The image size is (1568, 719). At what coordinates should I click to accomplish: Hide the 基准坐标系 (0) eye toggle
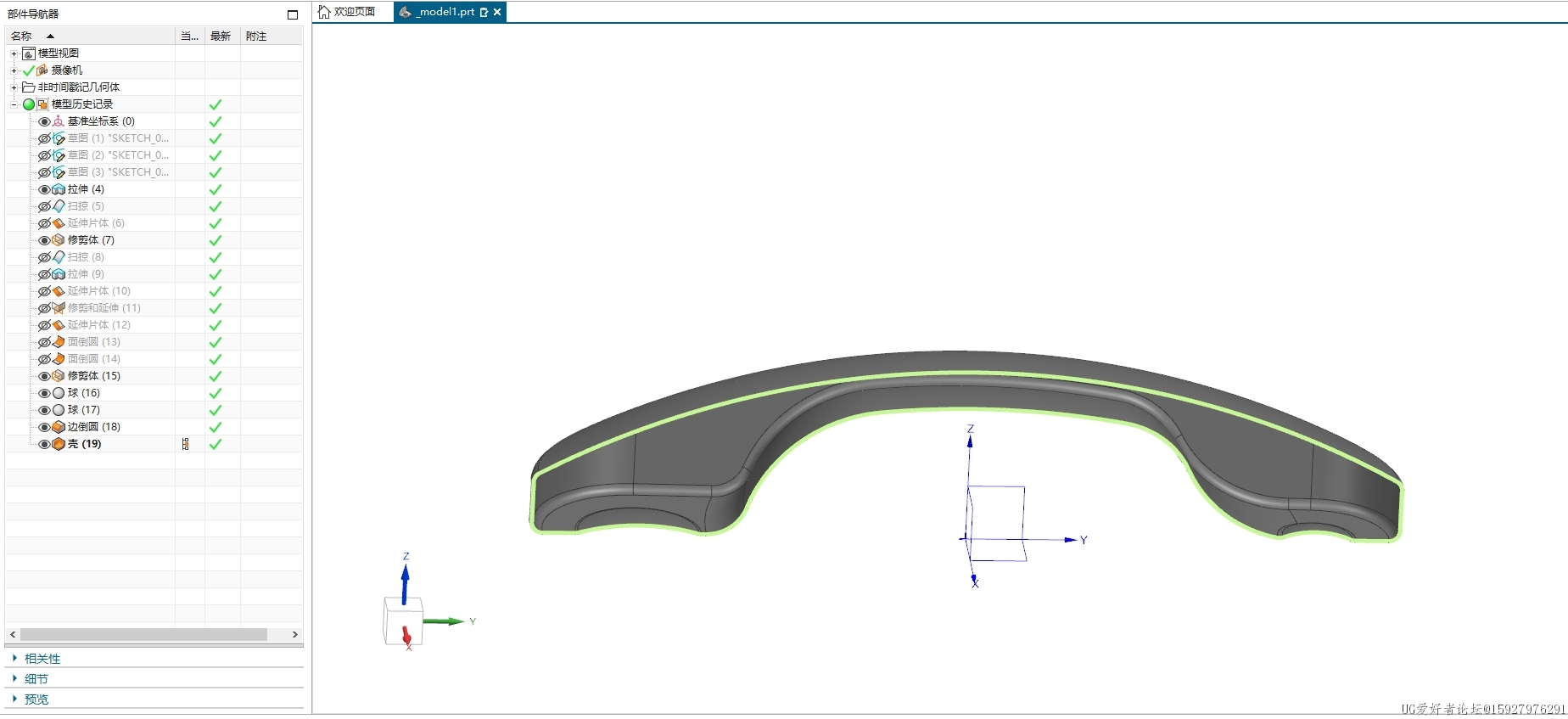[x=44, y=121]
